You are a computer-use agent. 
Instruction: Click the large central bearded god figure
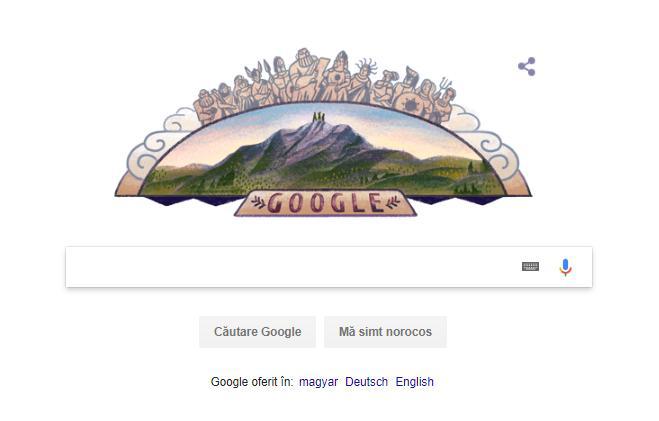[305, 75]
